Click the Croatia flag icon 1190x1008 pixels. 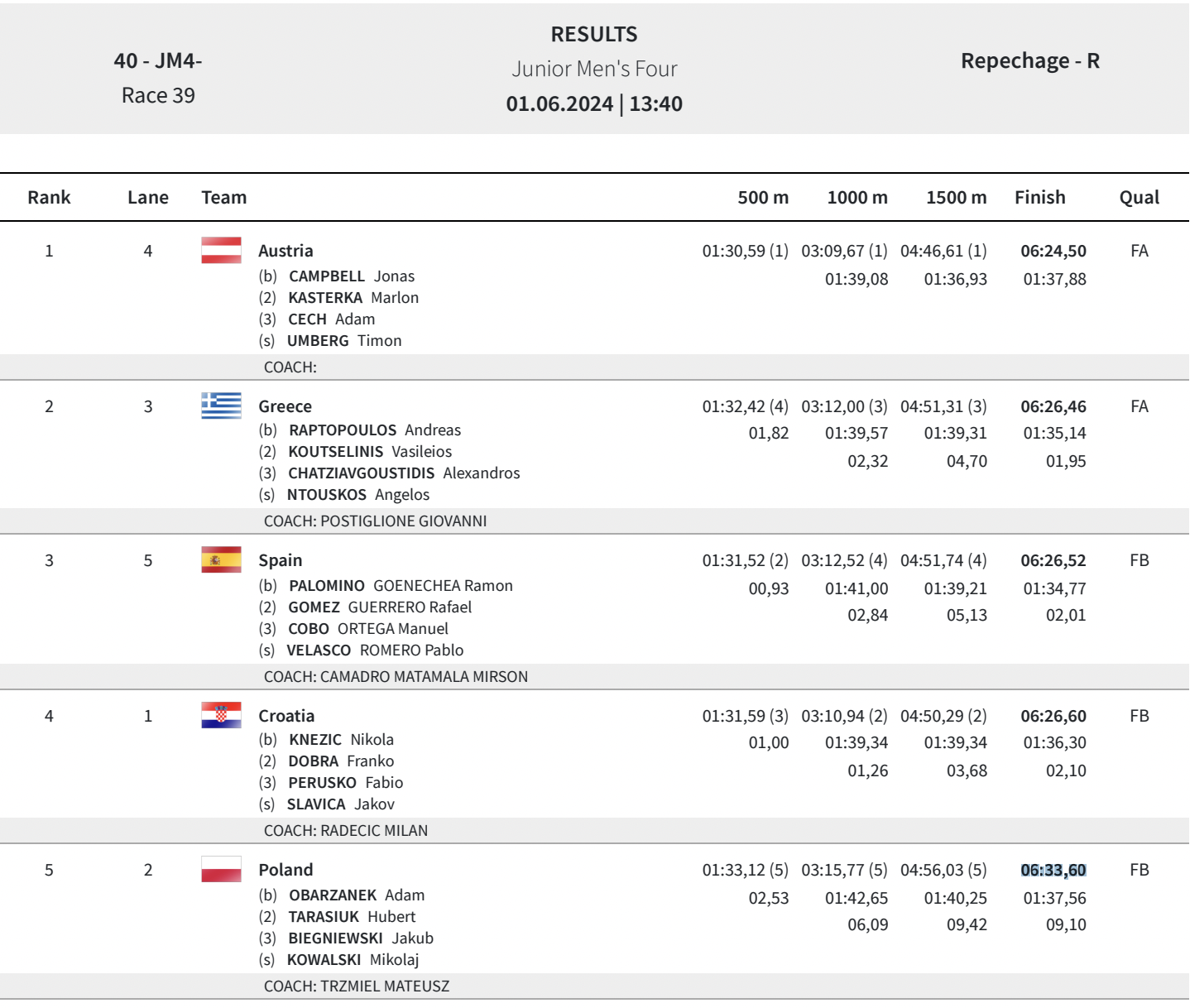pos(221,715)
